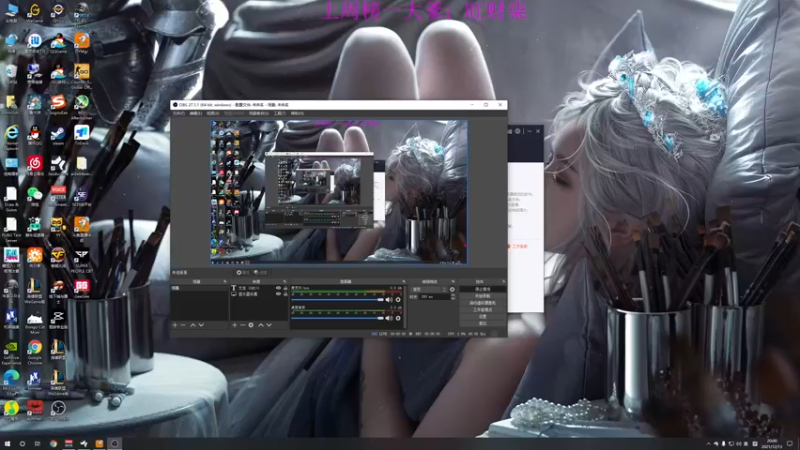The image size is (800, 450).
Task: Mute the Mic/Aux channel speaker icon
Action: (389, 299)
